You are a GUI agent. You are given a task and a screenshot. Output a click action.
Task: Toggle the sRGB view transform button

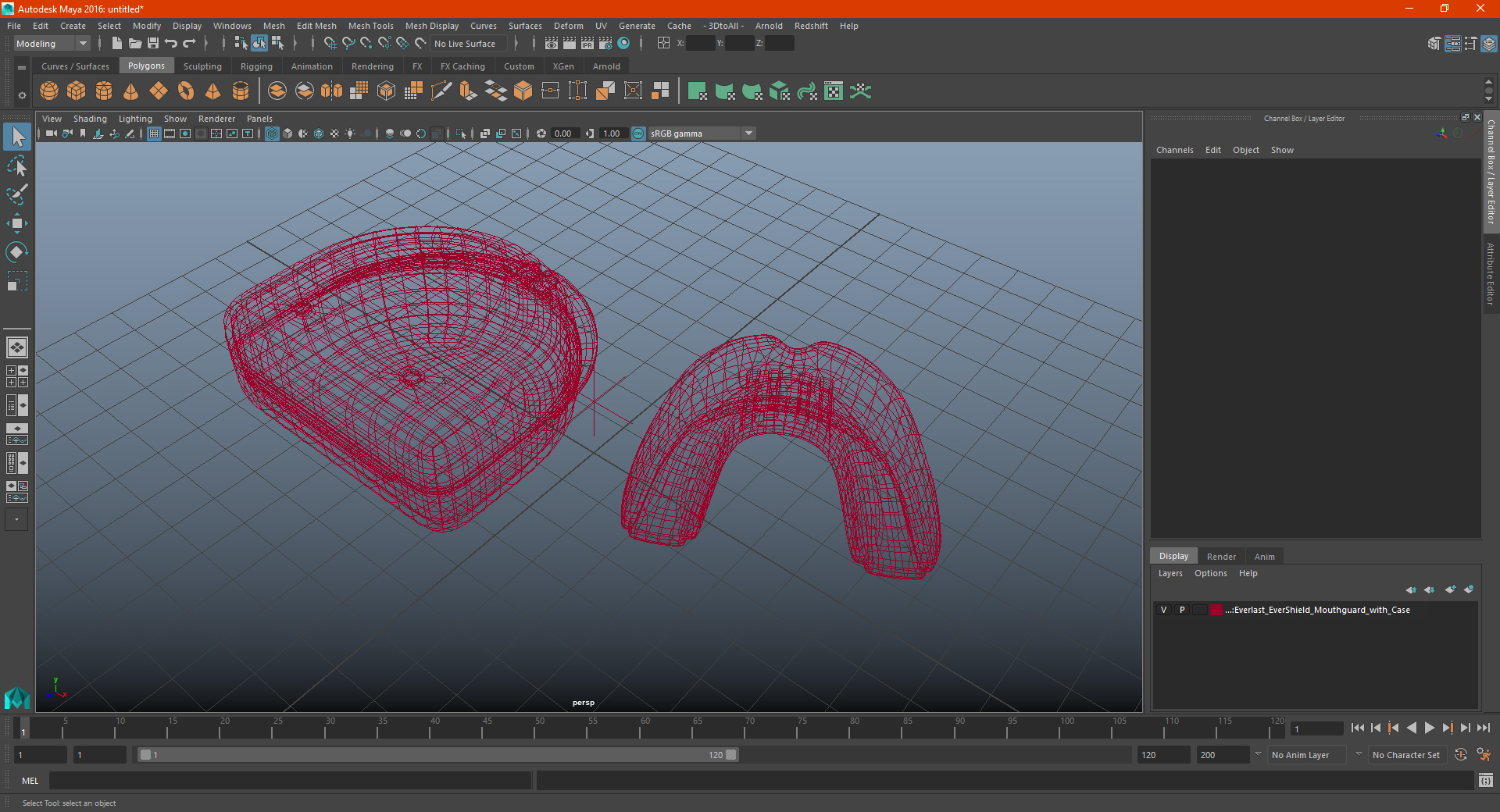click(638, 134)
